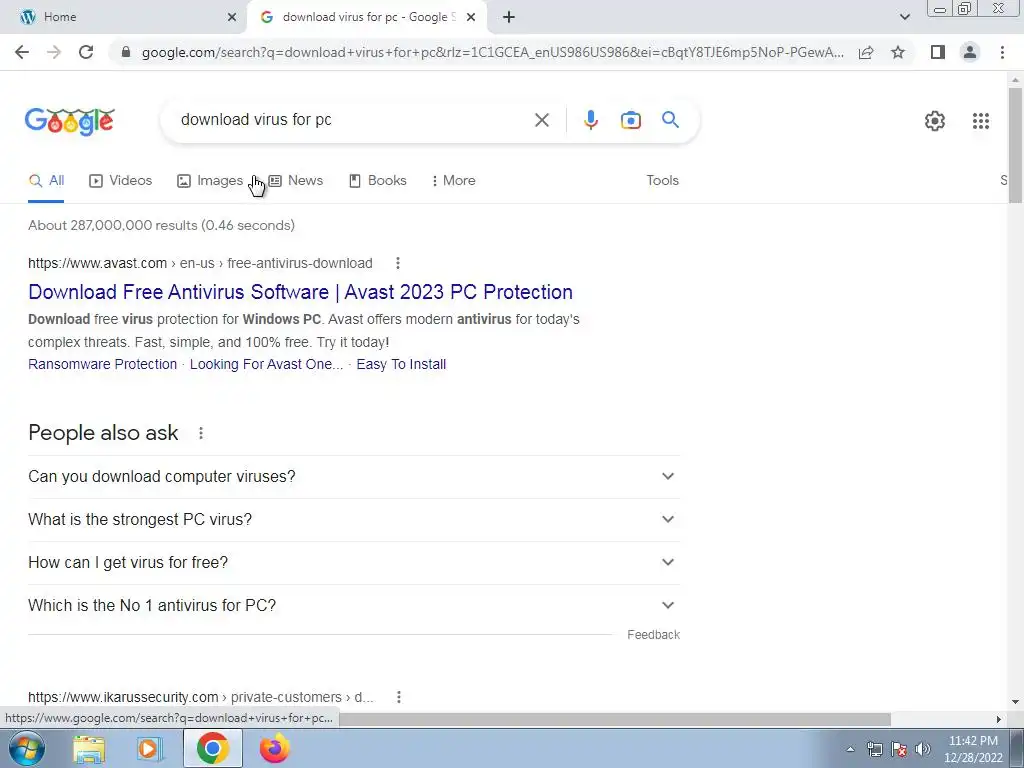
Task: Open People also ask options dots
Action: click(x=201, y=433)
